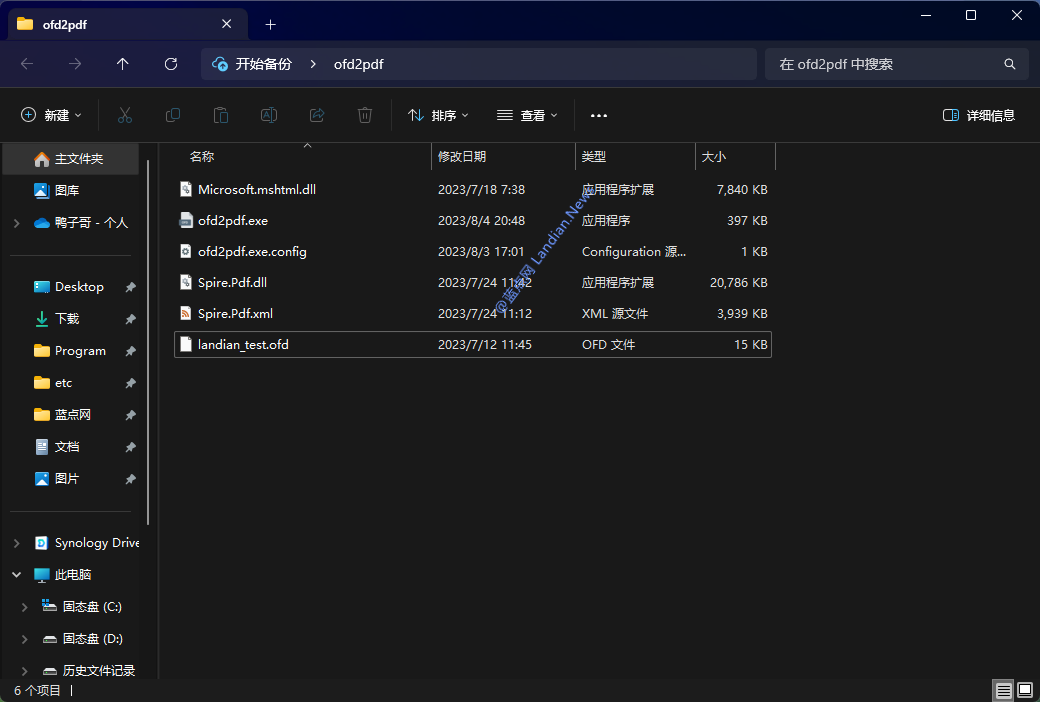Toggle the 详细信息 details pane

[979, 115]
